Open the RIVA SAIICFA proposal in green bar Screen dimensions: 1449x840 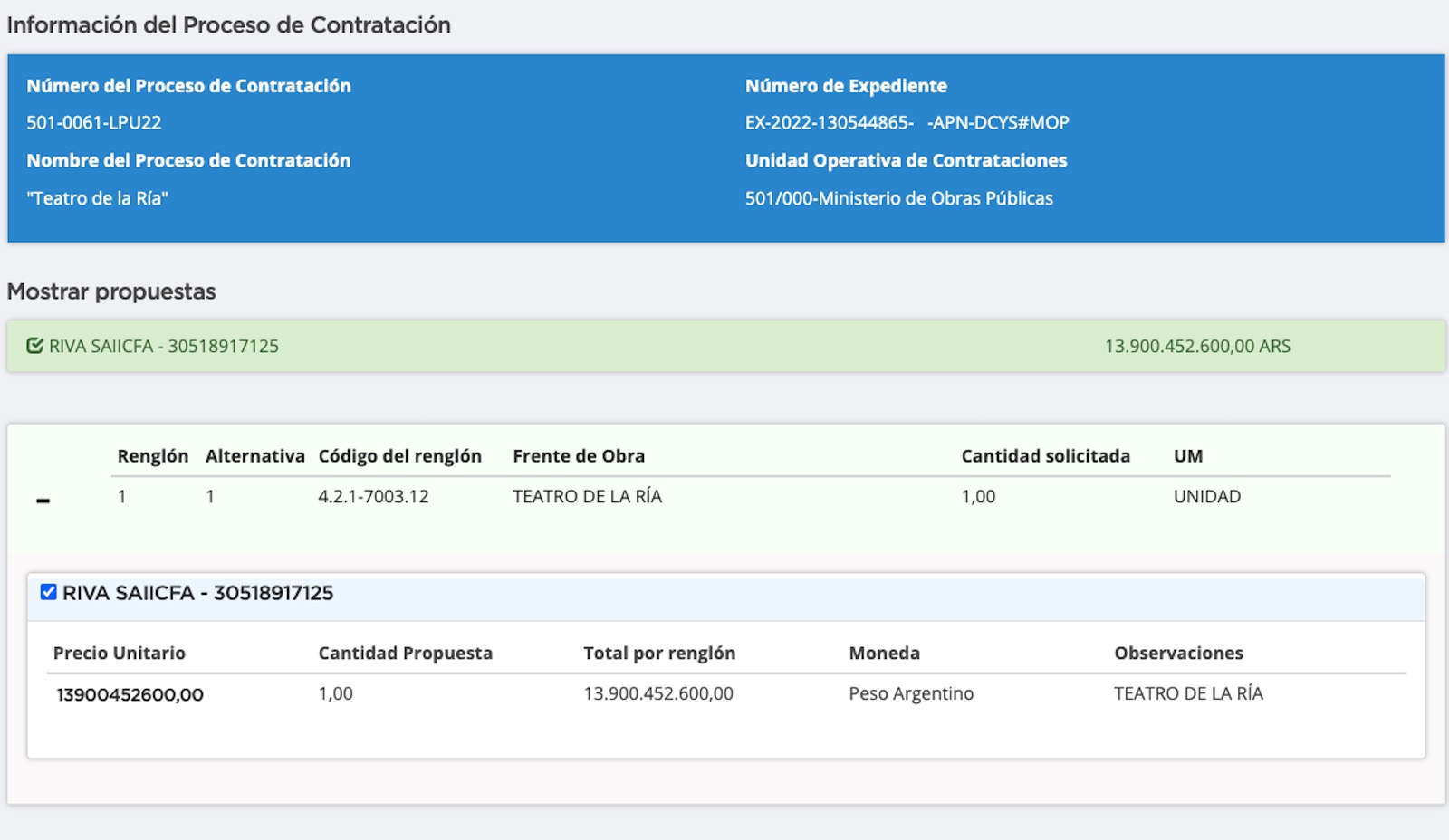pyautogui.click(x=164, y=346)
